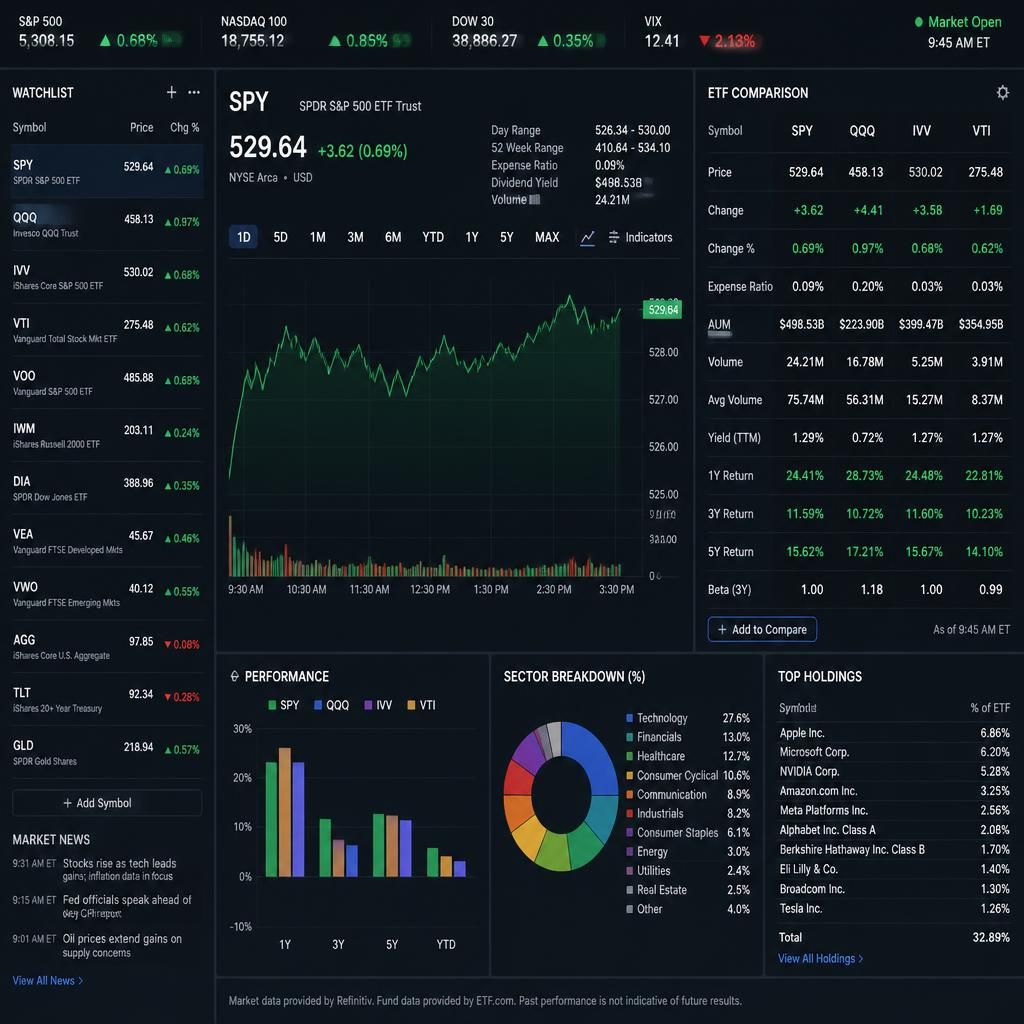Click the Chg % watchlist column header
1024x1024 pixels.
[185, 127]
